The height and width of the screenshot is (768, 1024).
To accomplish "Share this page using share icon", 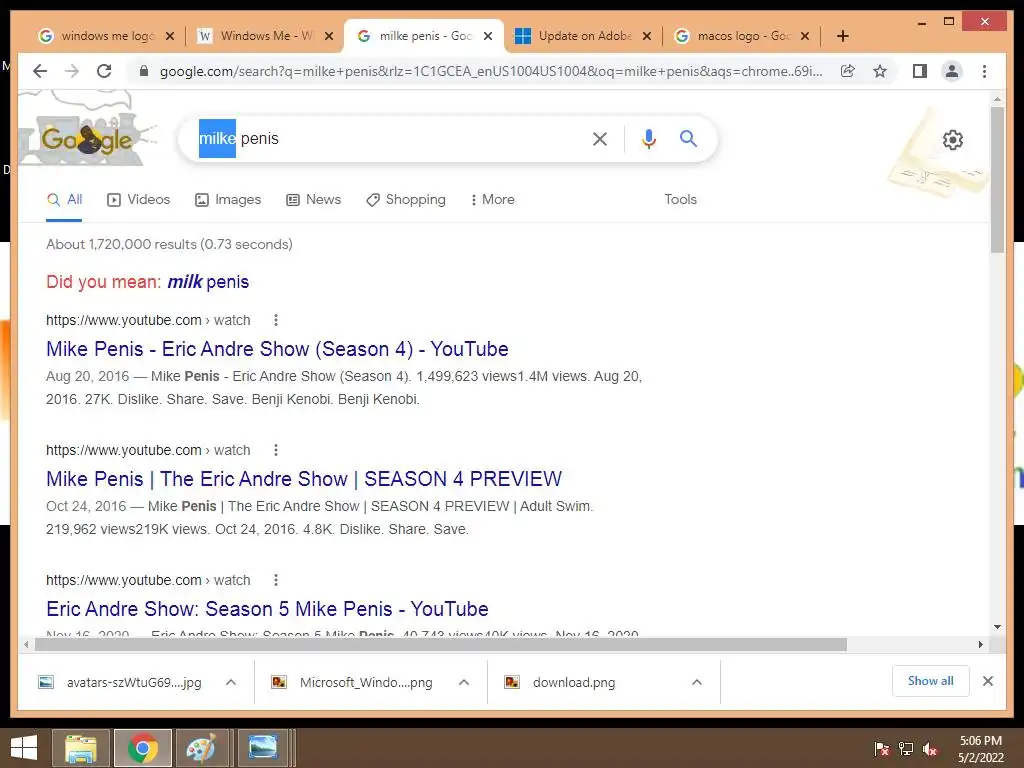I will (848, 71).
